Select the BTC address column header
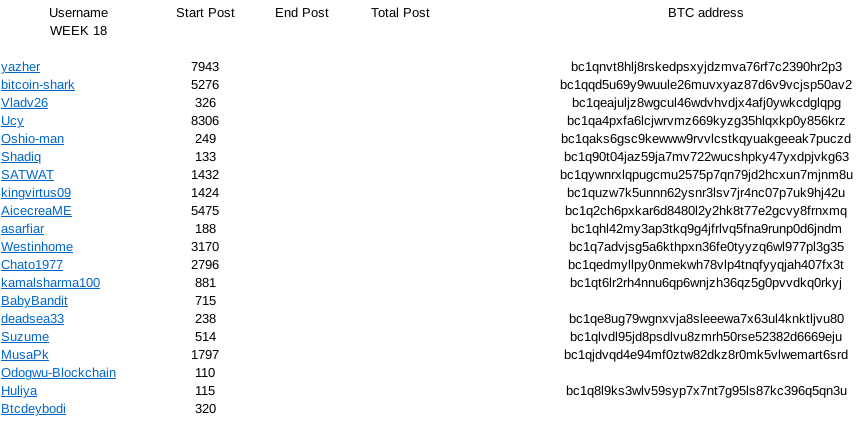The width and height of the screenshot is (856, 425). (x=705, y=13)
